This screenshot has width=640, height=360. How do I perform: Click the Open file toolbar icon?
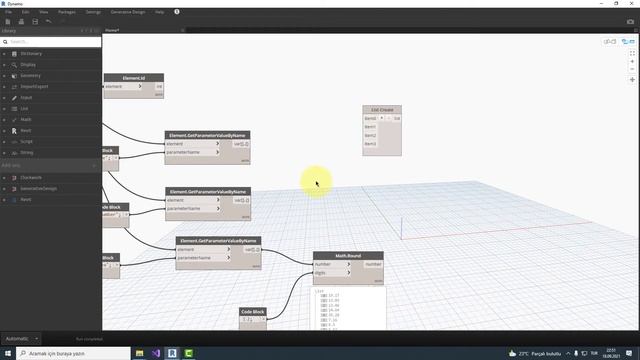(21, 21)
